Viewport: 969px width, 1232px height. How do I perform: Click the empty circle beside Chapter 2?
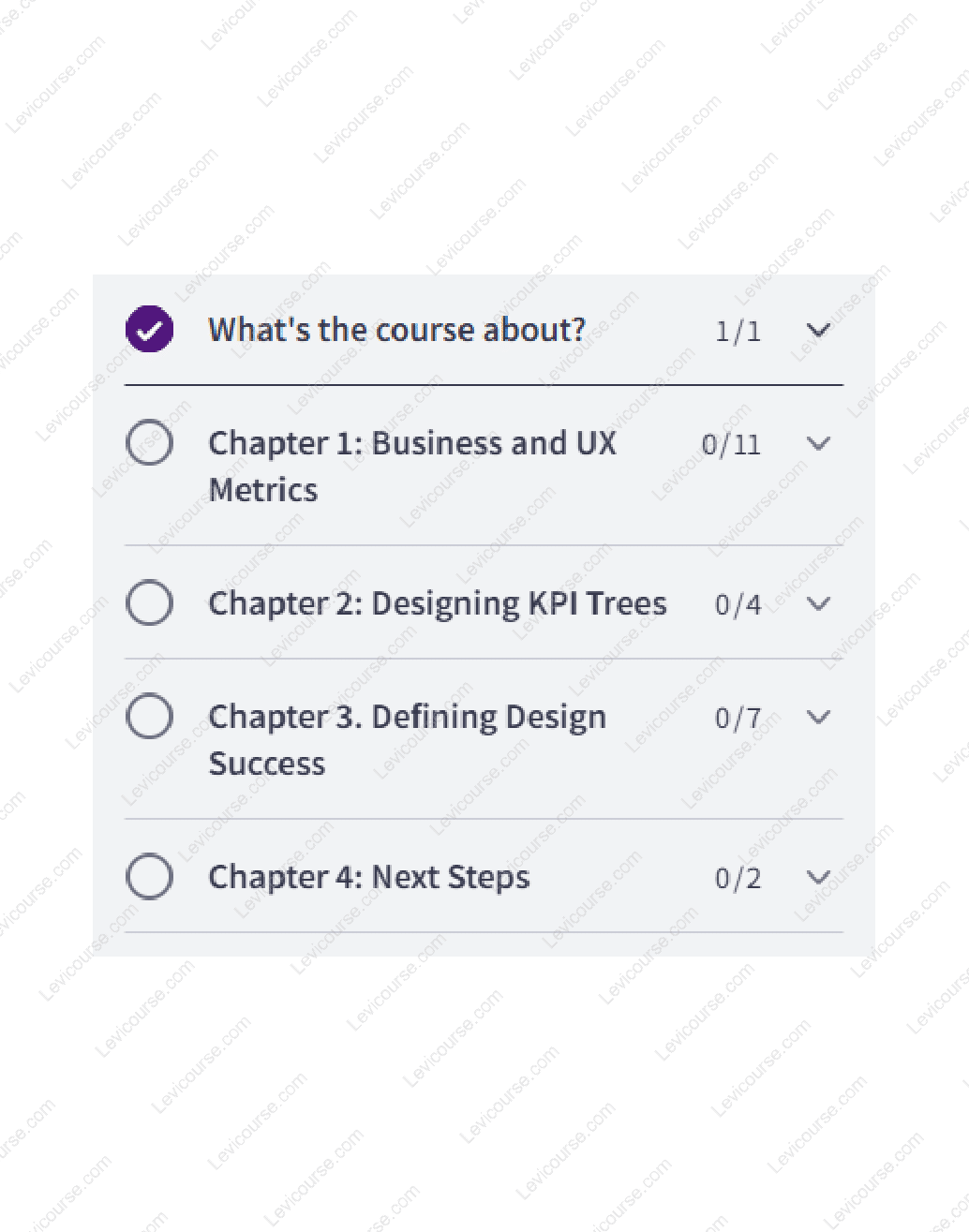149,602
